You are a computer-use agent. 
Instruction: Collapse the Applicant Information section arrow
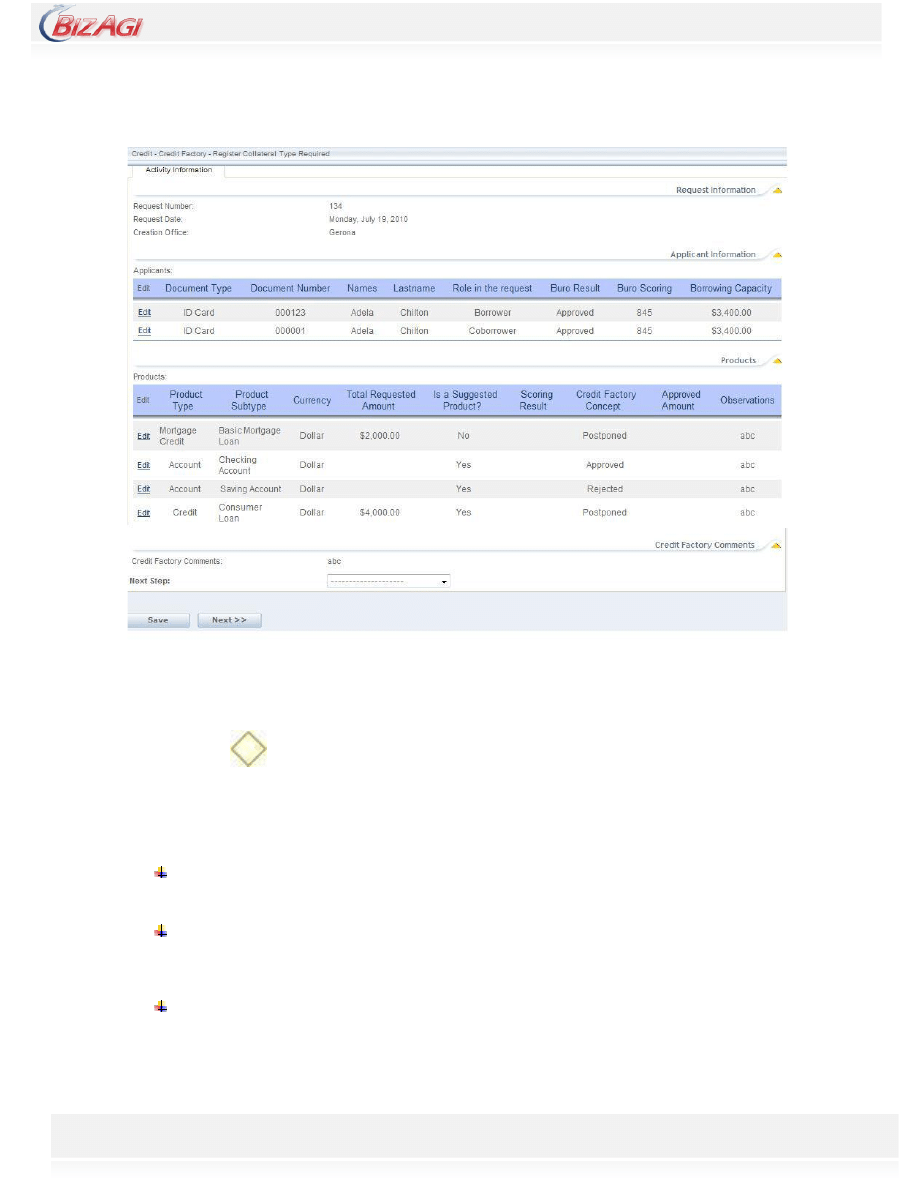pyautogui.click(x=777, y=254)
